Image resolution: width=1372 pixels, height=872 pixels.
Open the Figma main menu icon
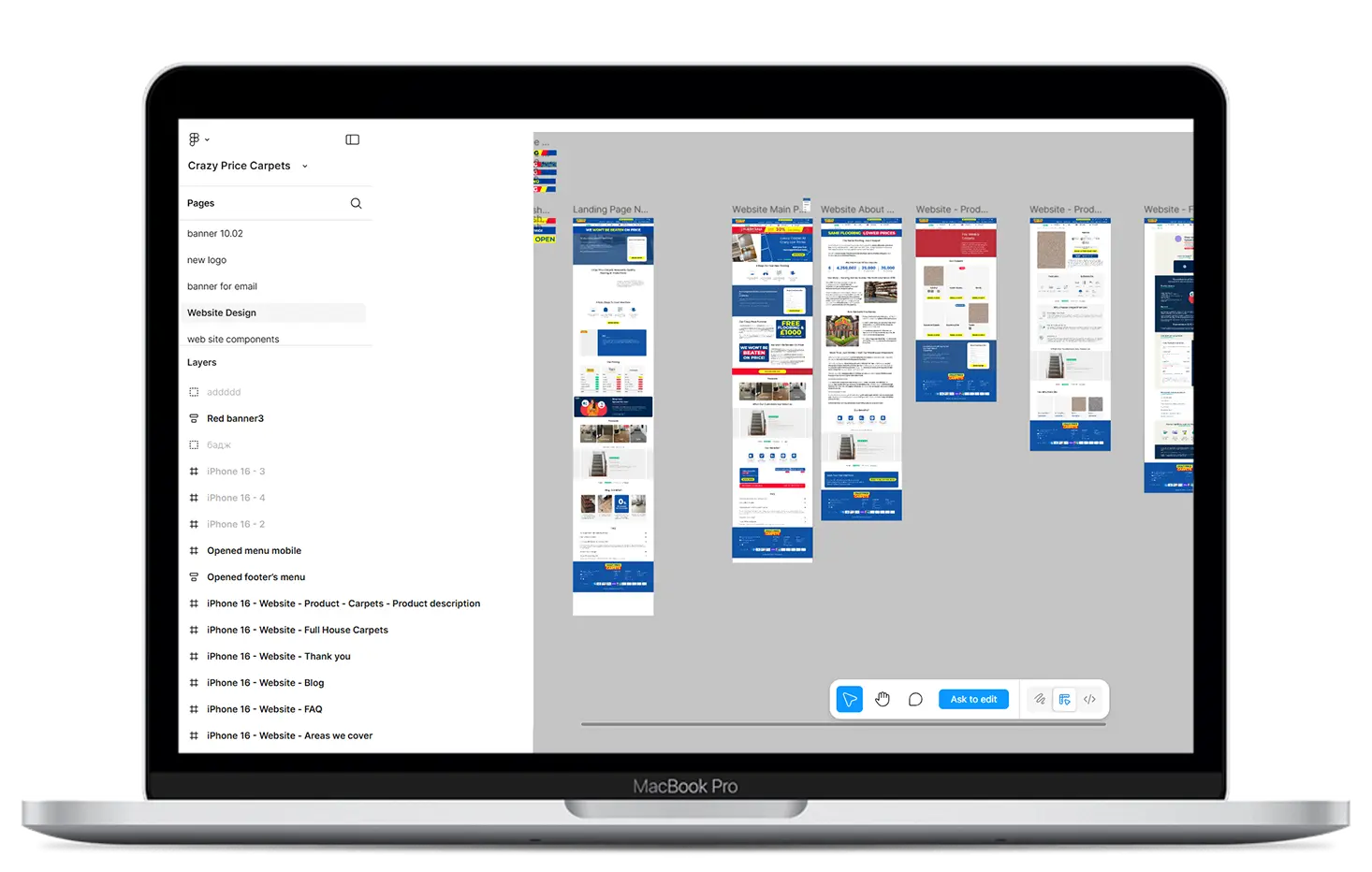(194, 139)
